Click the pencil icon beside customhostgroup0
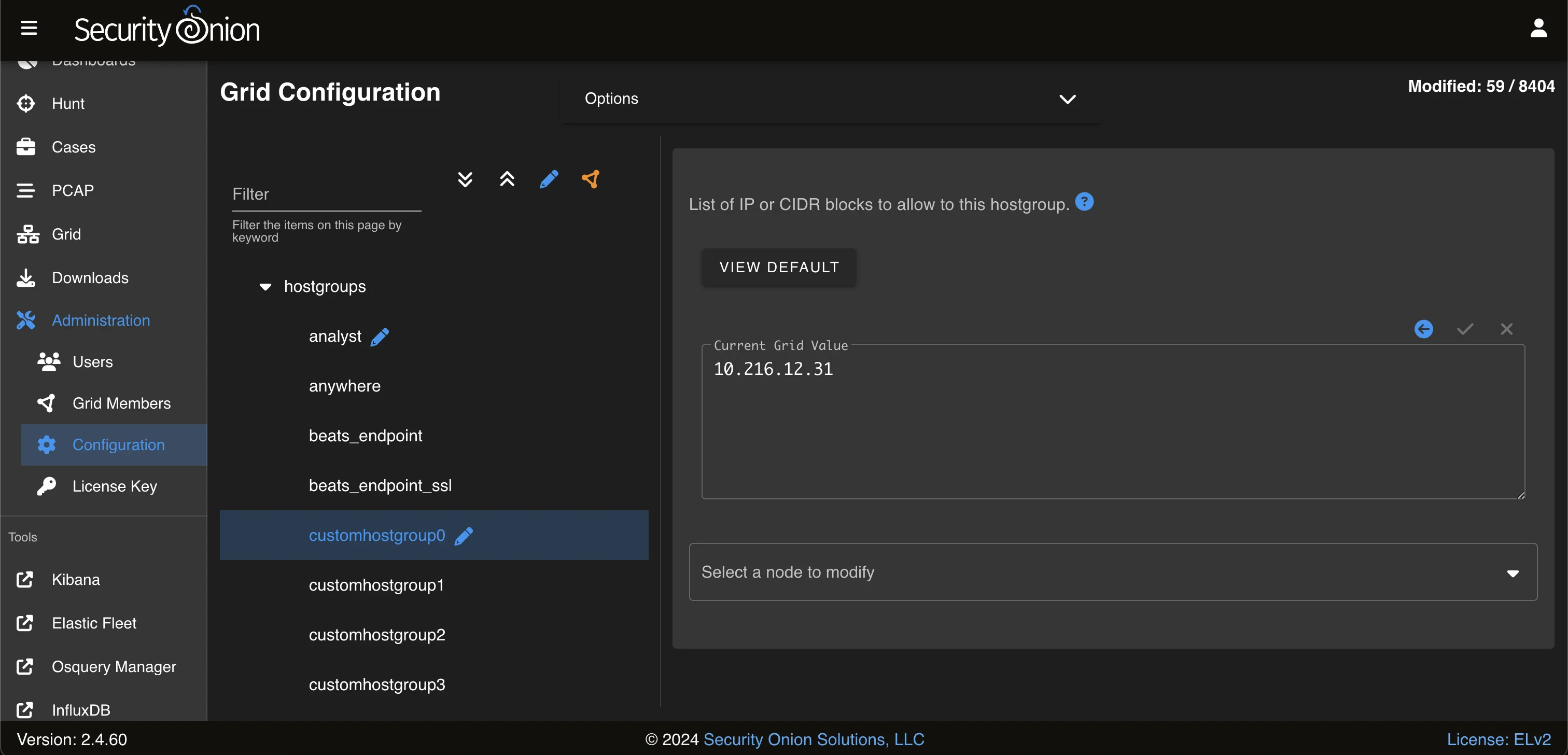This screenshot has width=1568, height=755. 464,536
